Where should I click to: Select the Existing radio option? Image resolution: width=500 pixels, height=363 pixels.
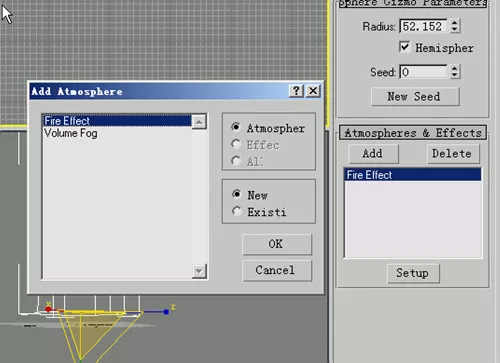point(237,211)
